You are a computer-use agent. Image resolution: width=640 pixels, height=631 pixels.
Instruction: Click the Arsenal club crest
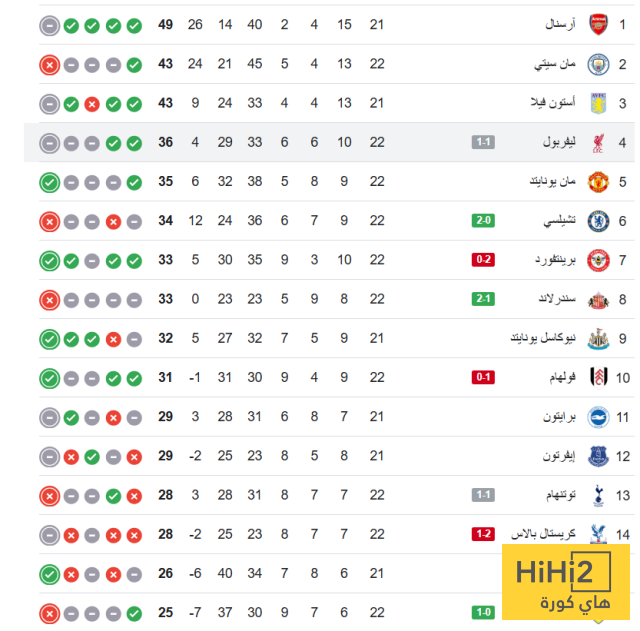tap(597, 25)
